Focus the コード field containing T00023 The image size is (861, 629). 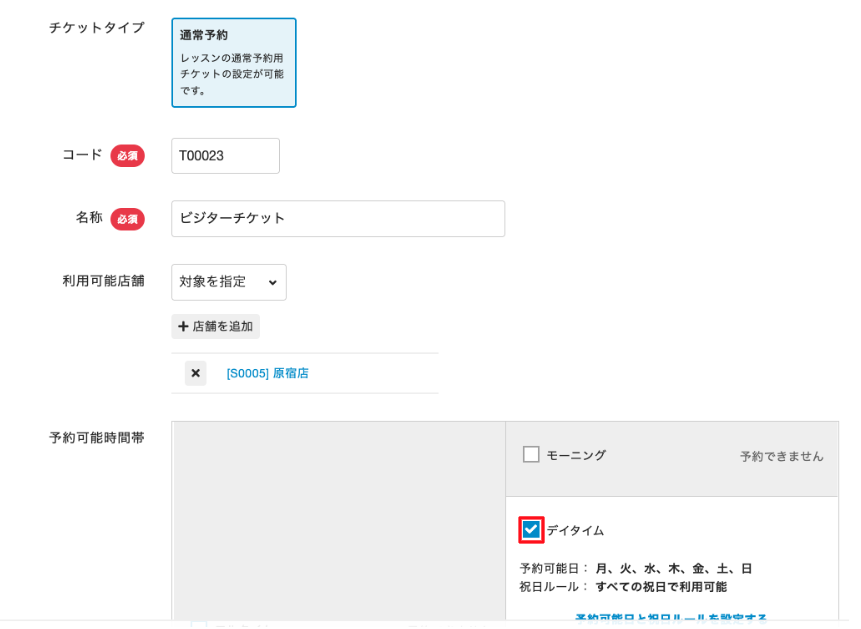(x=225, y=156)
